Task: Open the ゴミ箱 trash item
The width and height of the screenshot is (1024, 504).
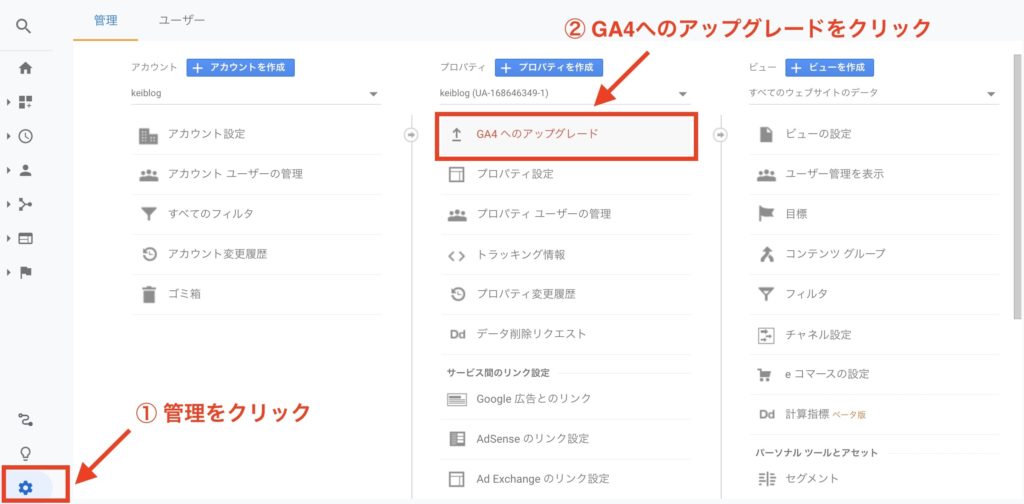Action: 257,294
